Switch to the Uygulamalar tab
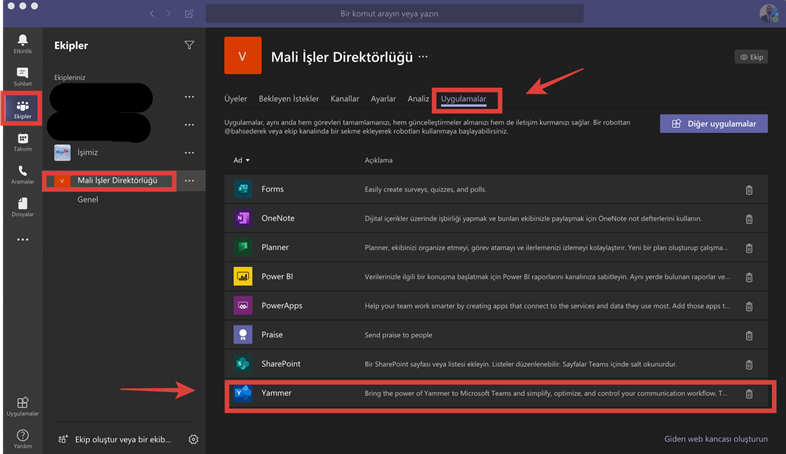The width and height of the screenshot is (786, 454). 463,99
